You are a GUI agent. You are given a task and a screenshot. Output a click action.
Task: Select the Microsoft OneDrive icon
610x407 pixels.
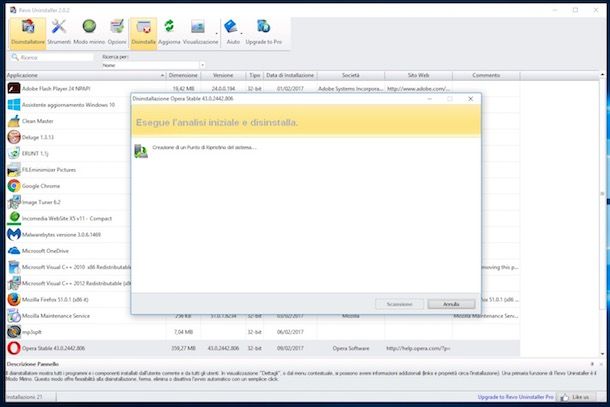(x=14, y=251)
